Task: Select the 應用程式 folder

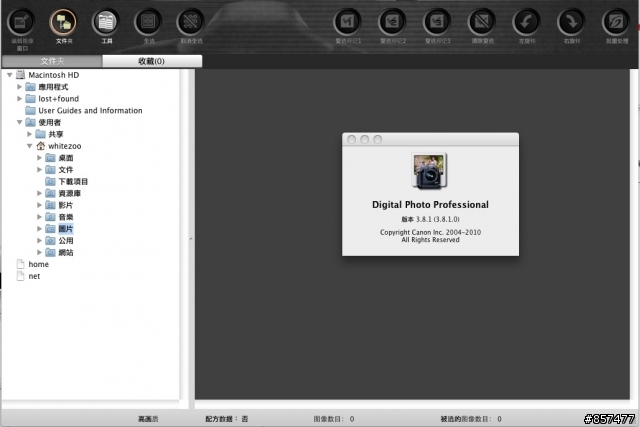Action: 53,87
